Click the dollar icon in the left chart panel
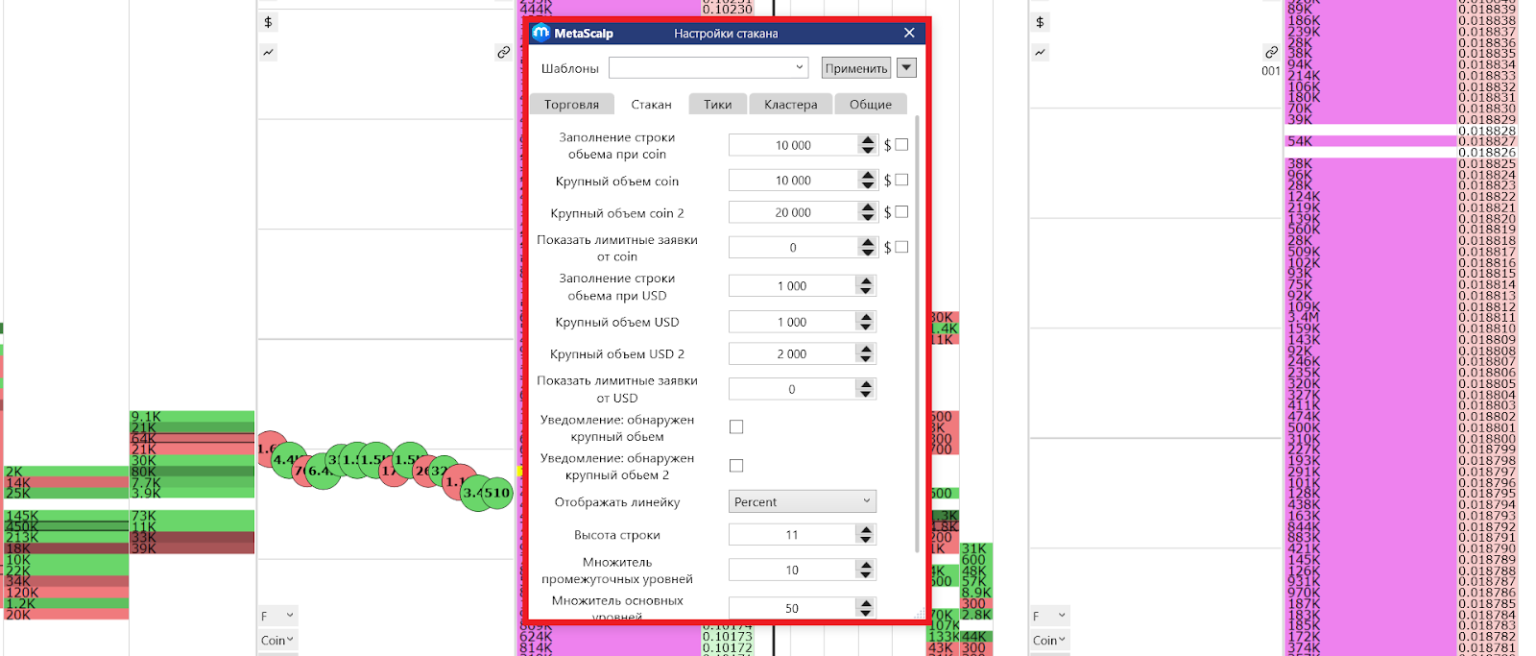1536x656 pixels. 268,22
